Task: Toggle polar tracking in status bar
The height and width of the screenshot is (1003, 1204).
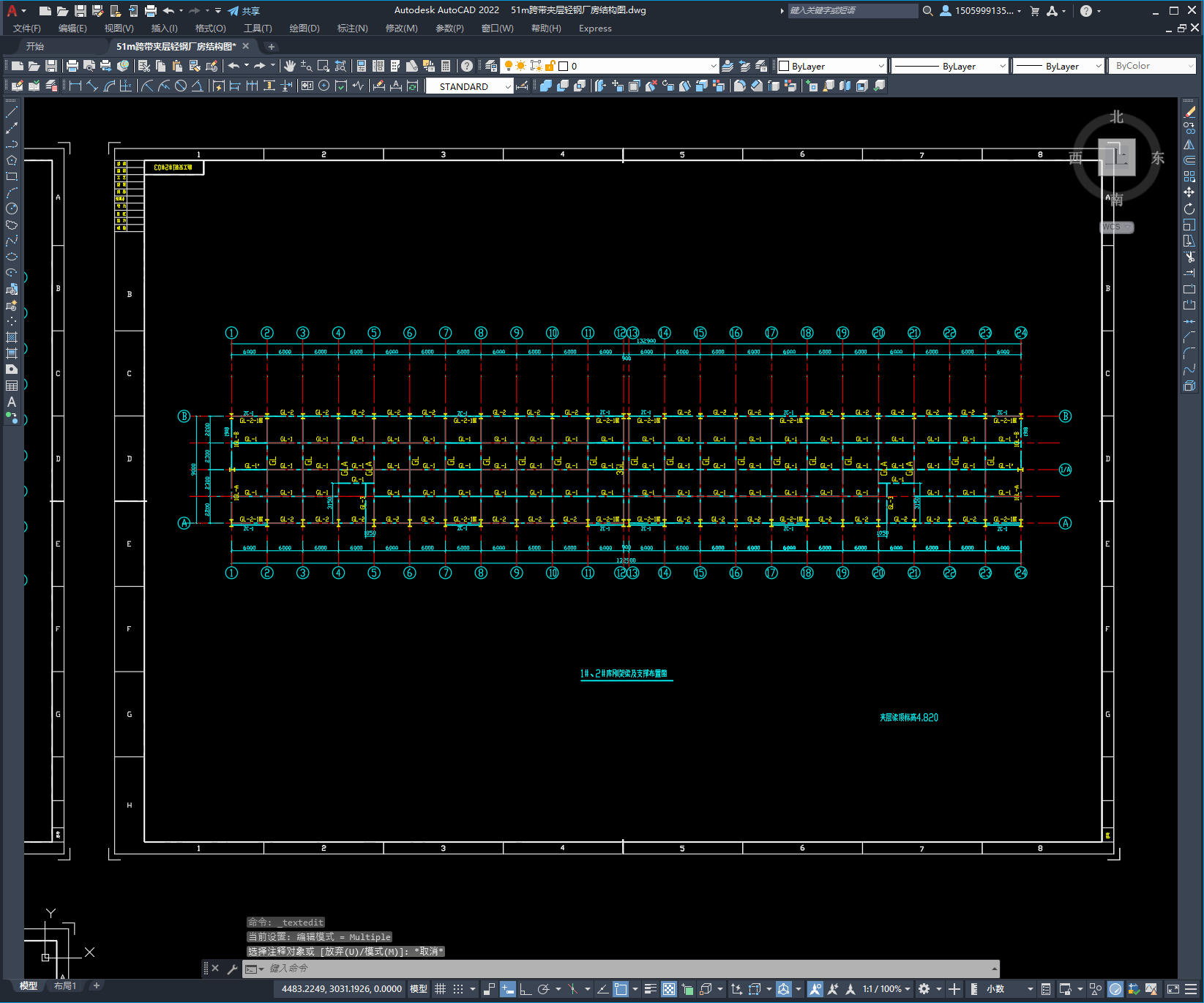Action: [544, 989]
